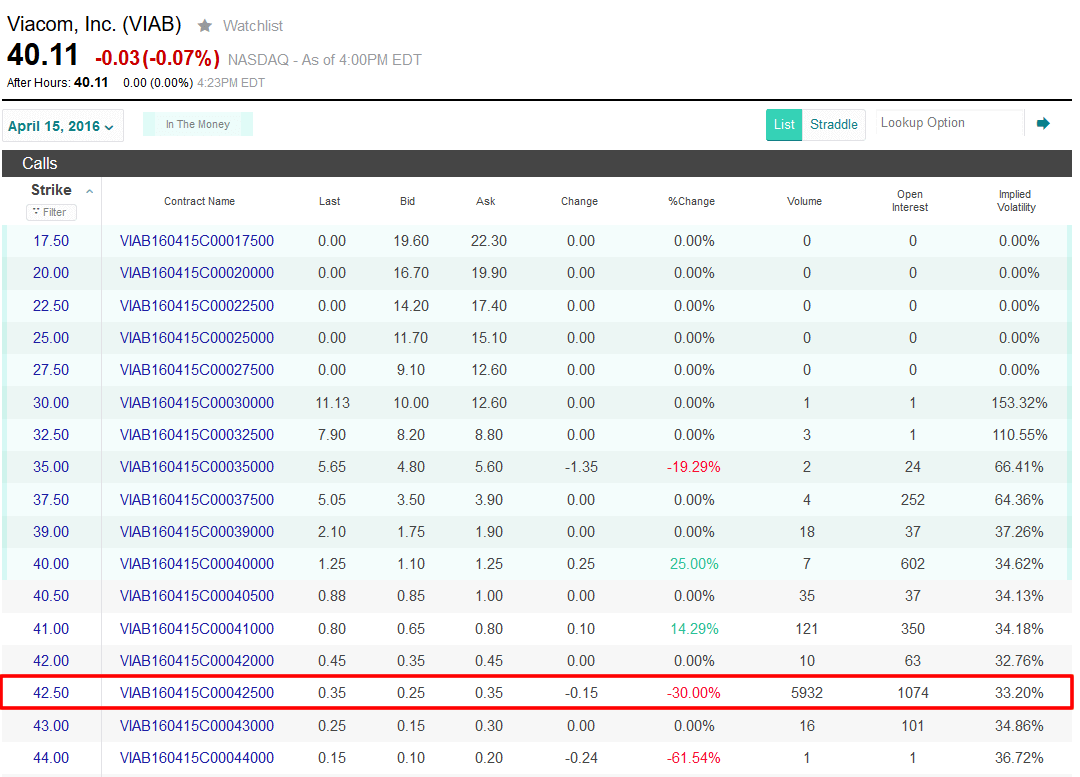1080x777 pixels.
Task: Click the -61.54% change value
Action: [694, 758]
